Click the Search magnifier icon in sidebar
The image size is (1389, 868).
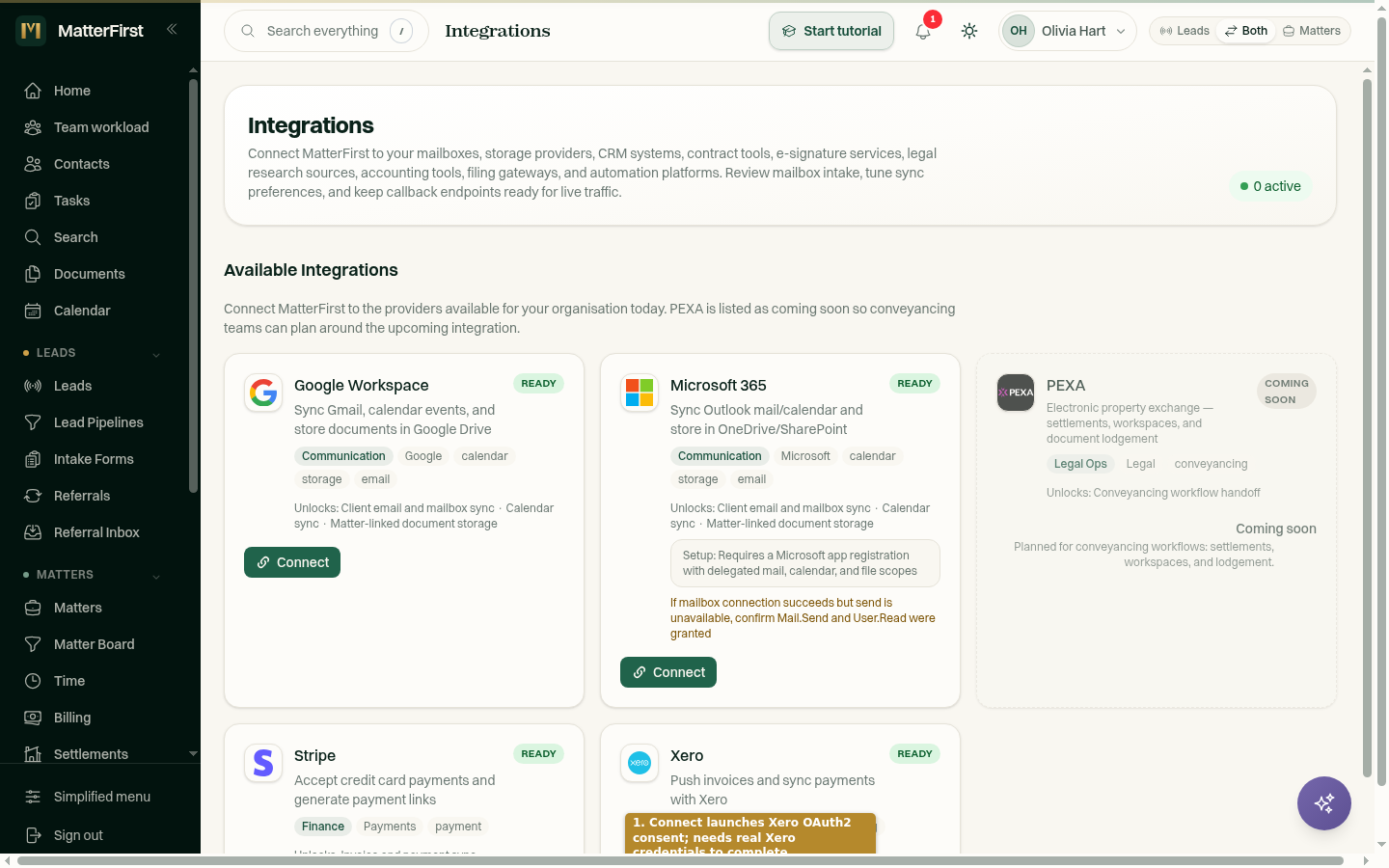pos(33,237)
